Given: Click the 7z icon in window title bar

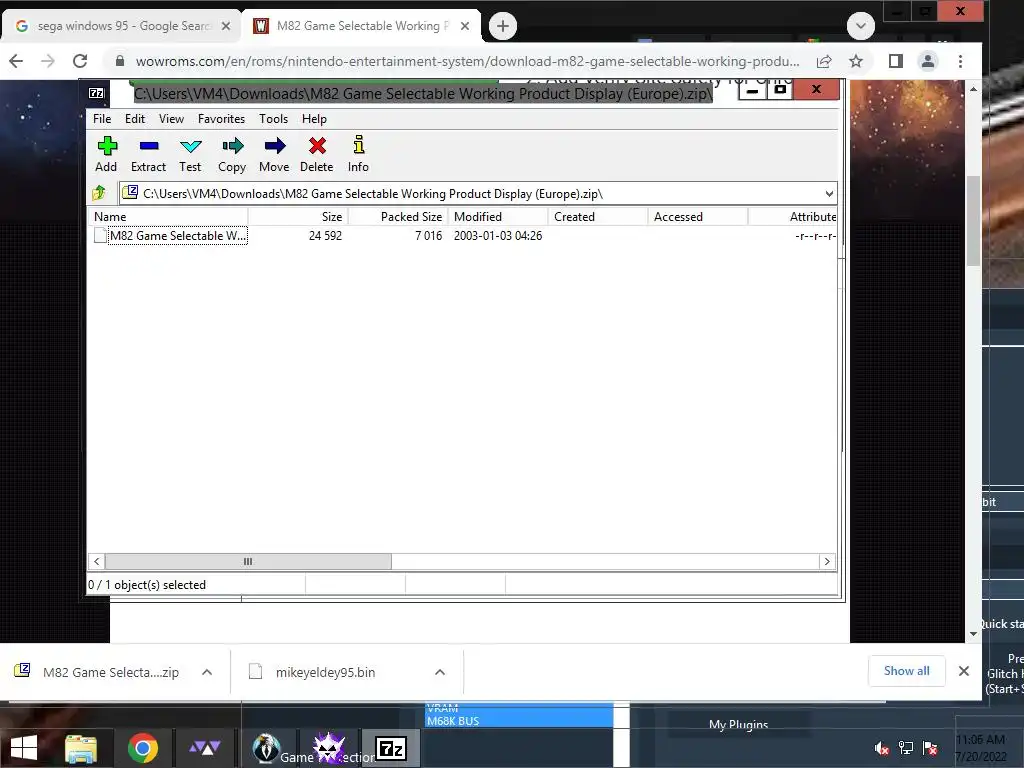Looking at the screenshot, I should point(96,93).
